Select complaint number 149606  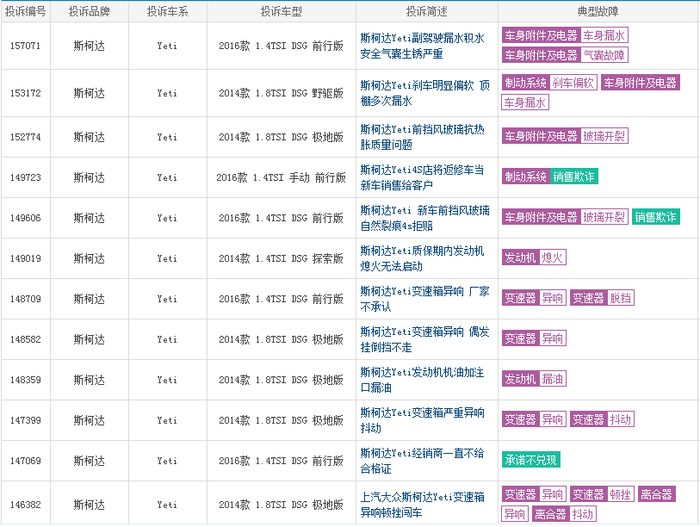(x=25, y=218)
